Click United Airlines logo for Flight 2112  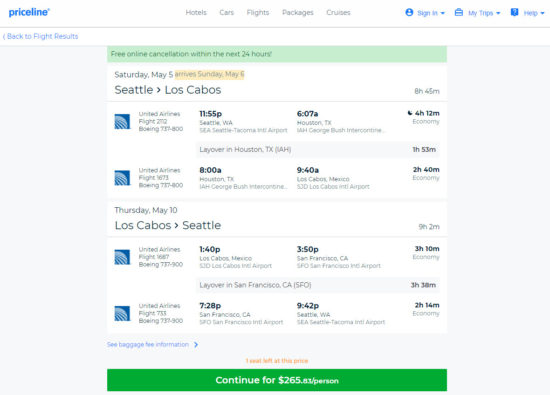tap(122, 121)
